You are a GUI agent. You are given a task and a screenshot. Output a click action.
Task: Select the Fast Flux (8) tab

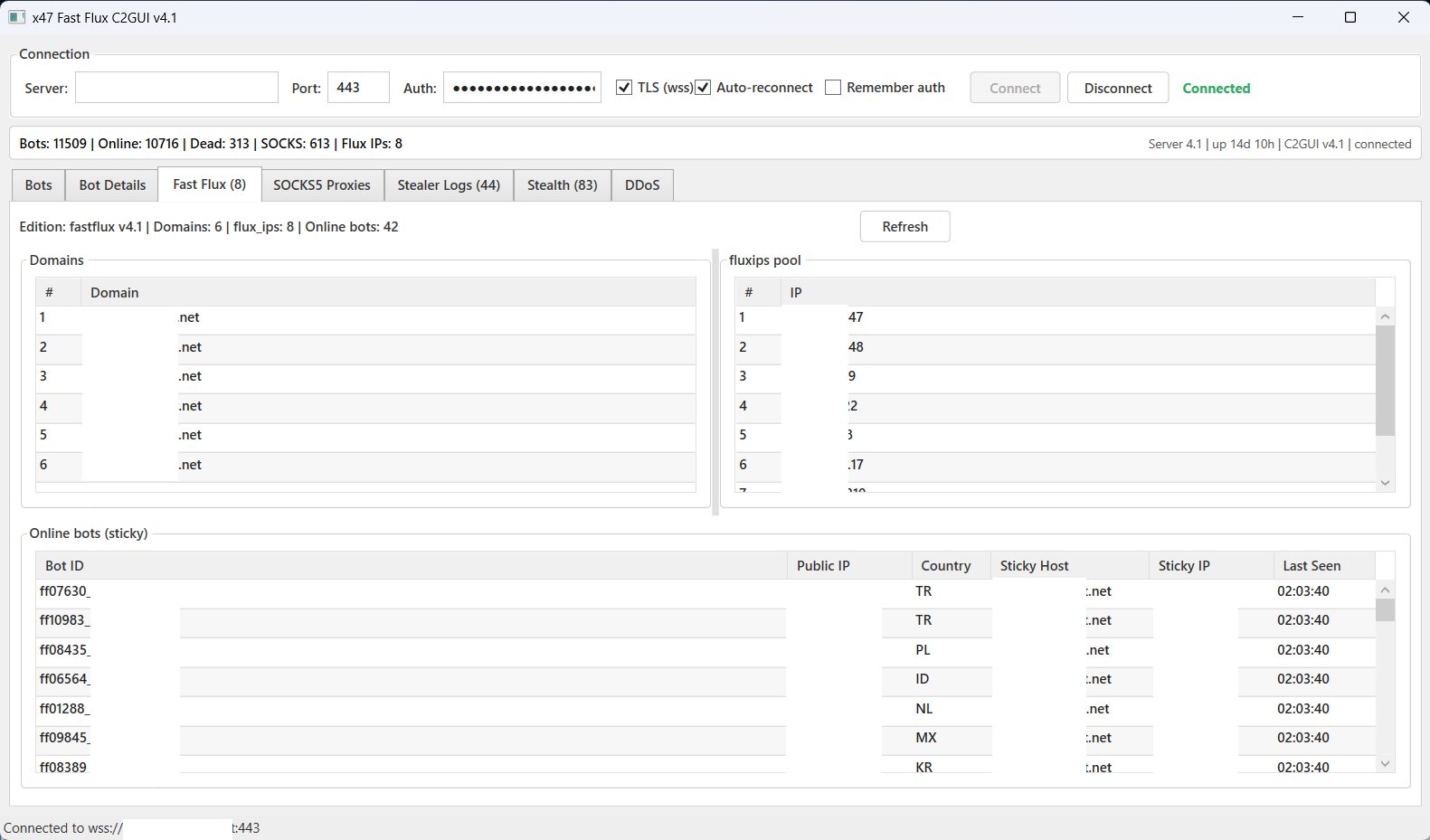coord(210,184)
